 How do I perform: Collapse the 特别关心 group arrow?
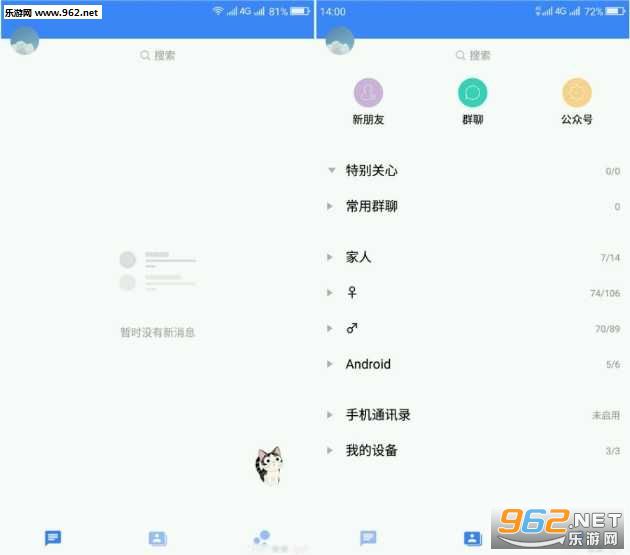click(331, 170)
